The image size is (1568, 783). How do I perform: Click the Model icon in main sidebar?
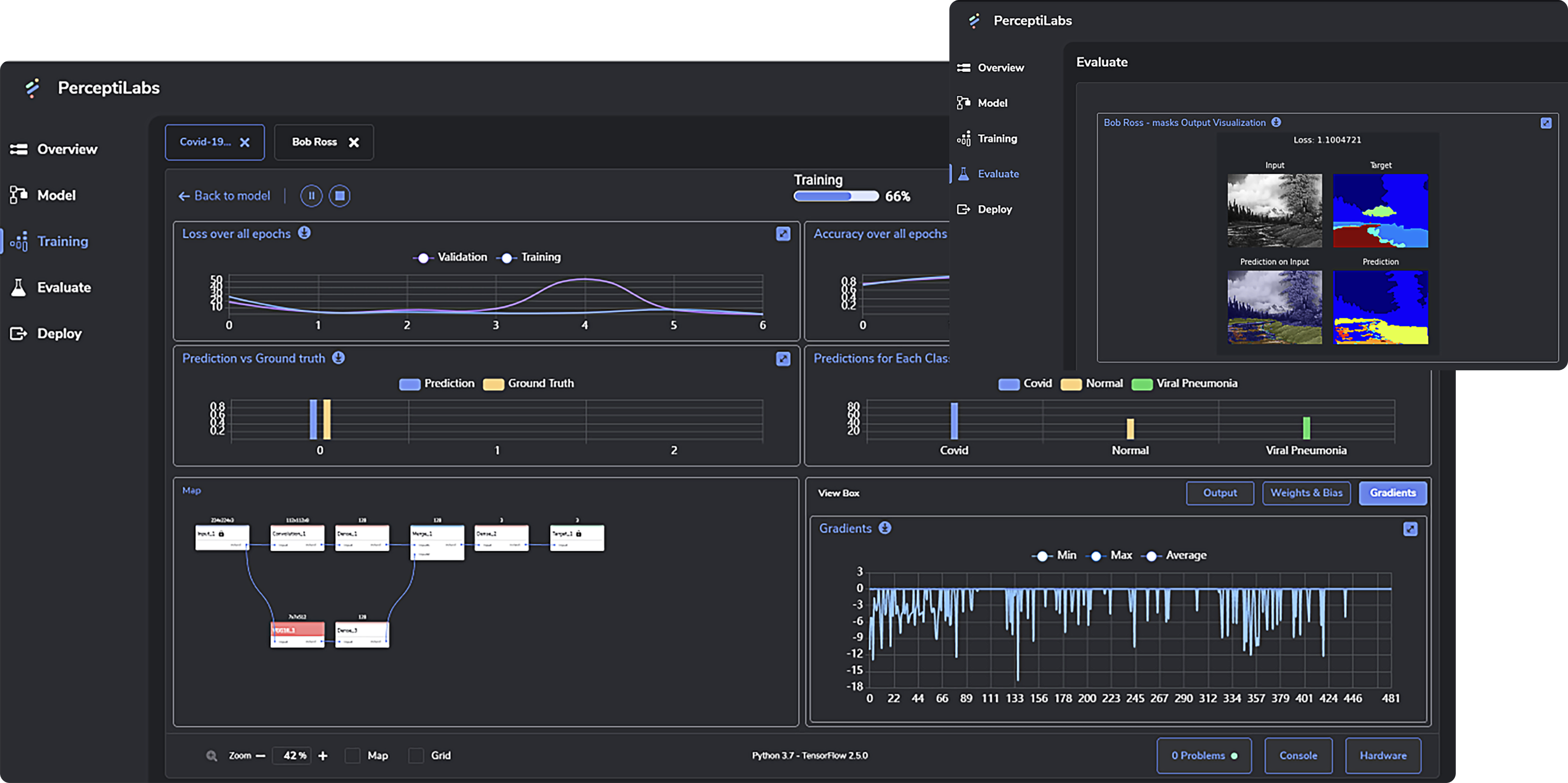[19, 195]
